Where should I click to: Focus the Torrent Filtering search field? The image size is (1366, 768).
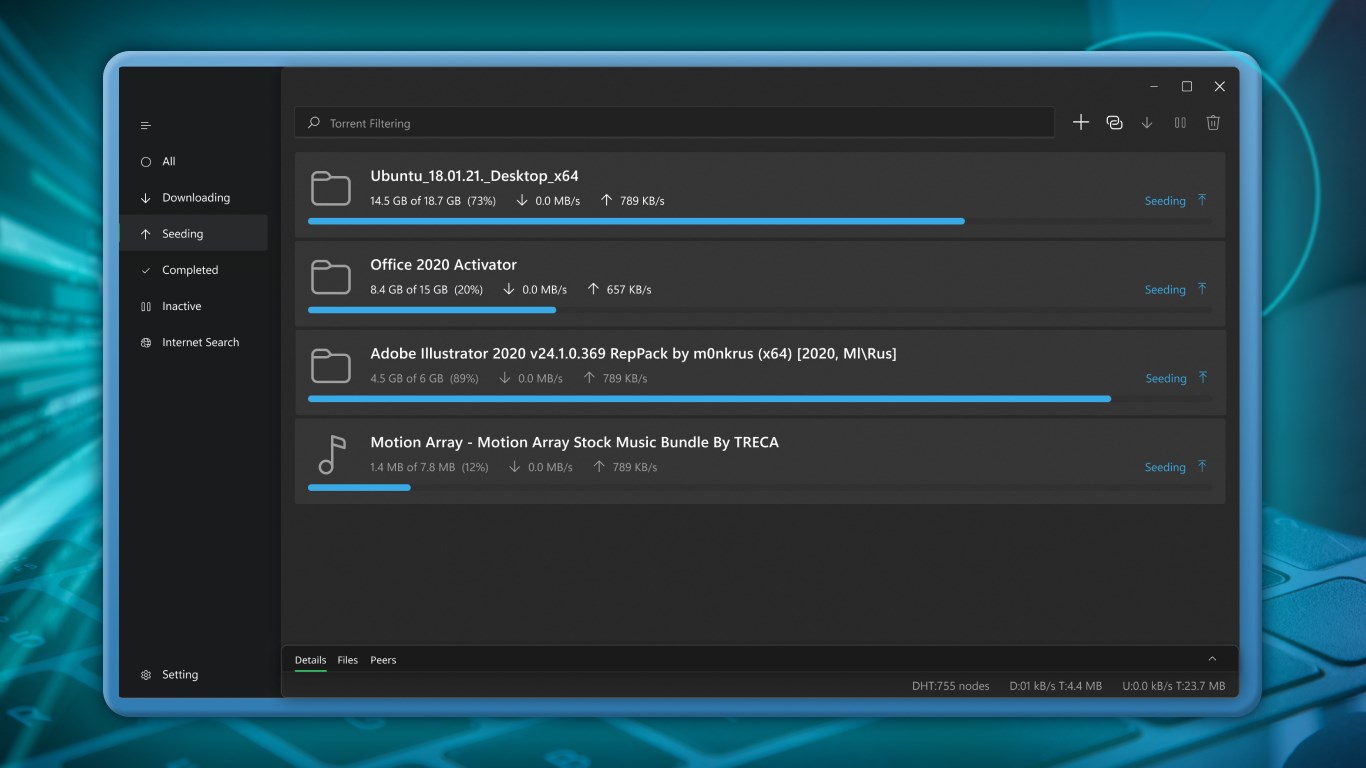674,123
